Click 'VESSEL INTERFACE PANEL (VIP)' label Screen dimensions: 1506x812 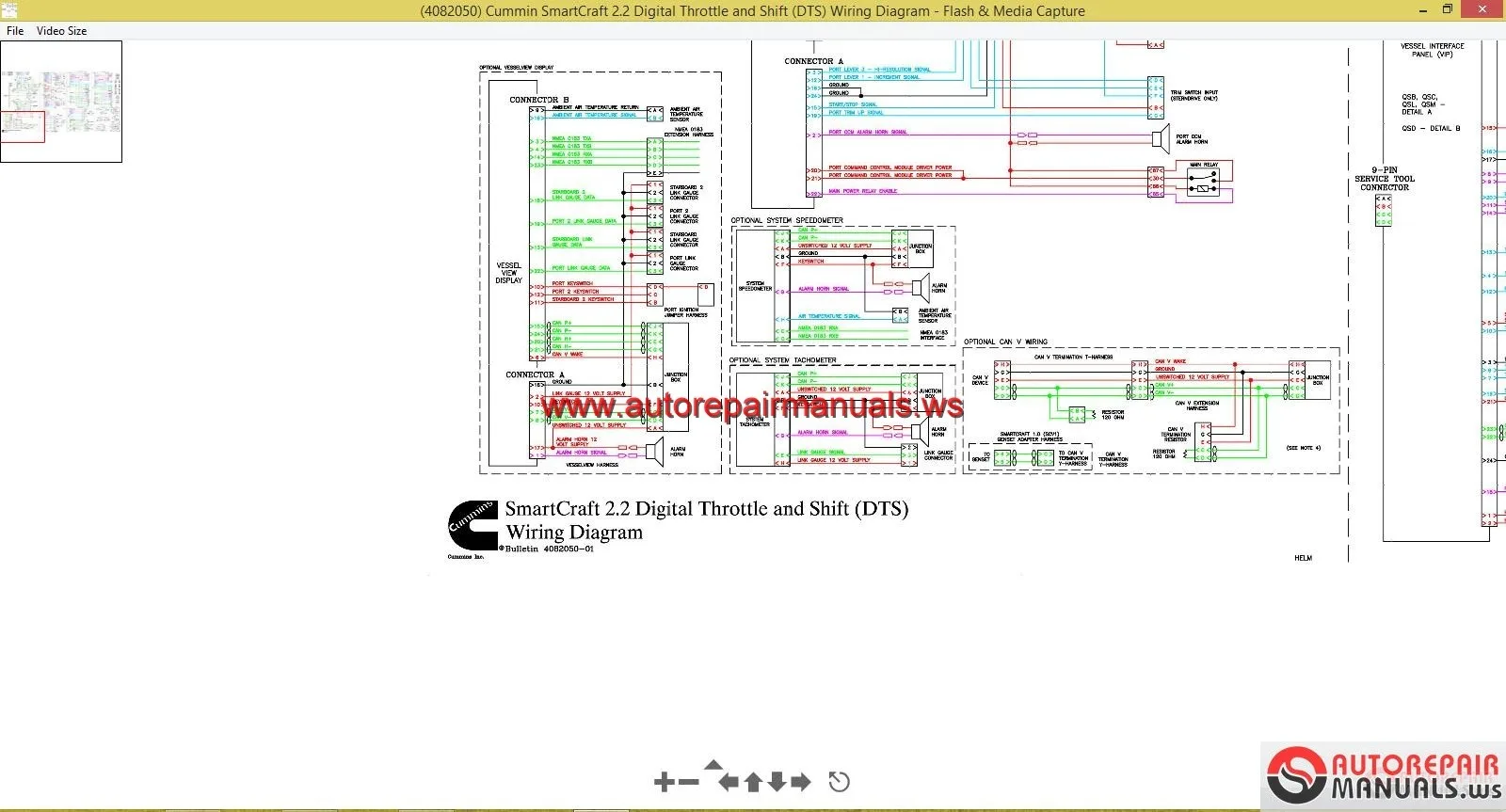(x=1432, y=50)
